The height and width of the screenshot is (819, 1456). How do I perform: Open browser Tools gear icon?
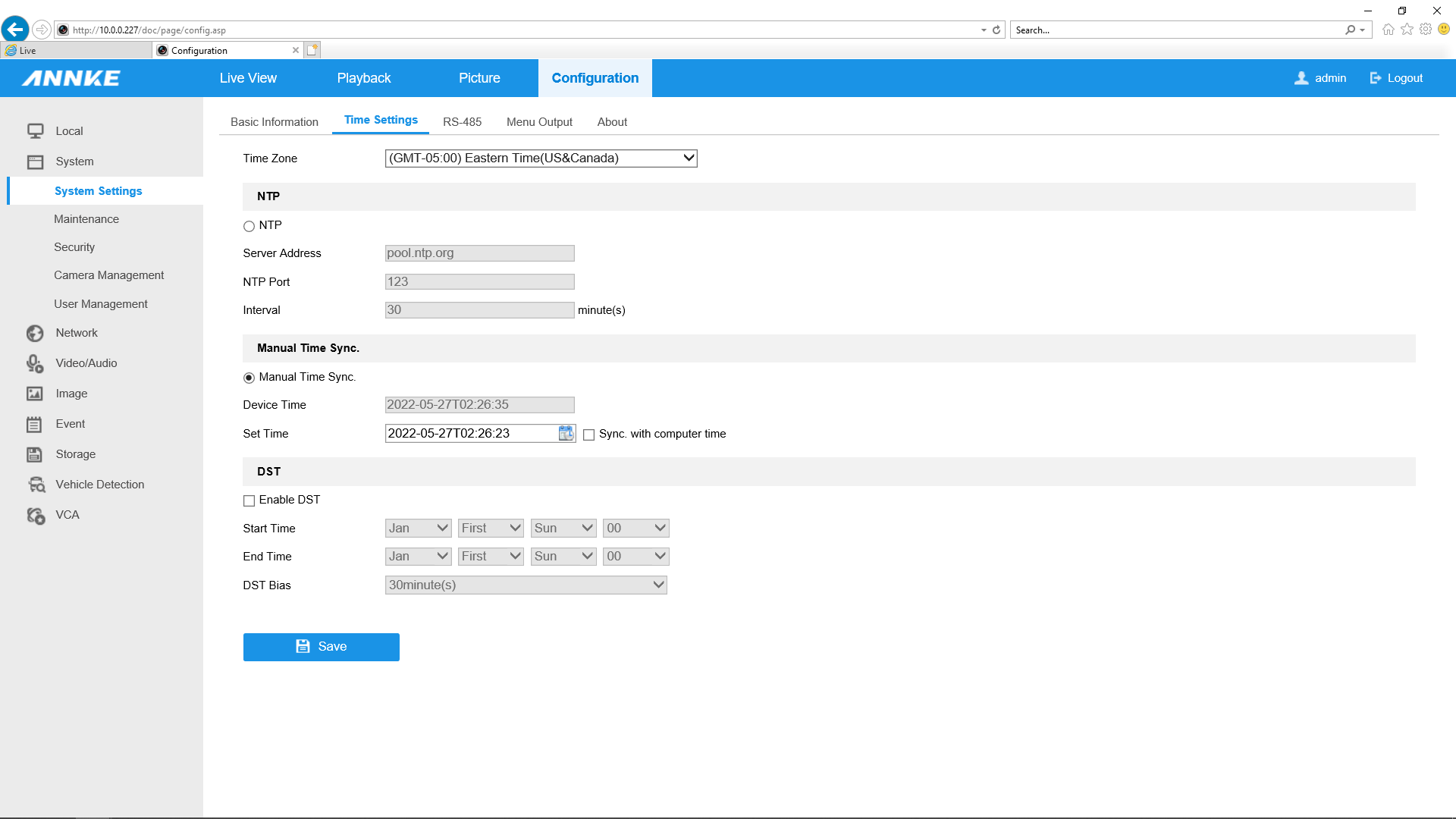(x=1426, y=30)
